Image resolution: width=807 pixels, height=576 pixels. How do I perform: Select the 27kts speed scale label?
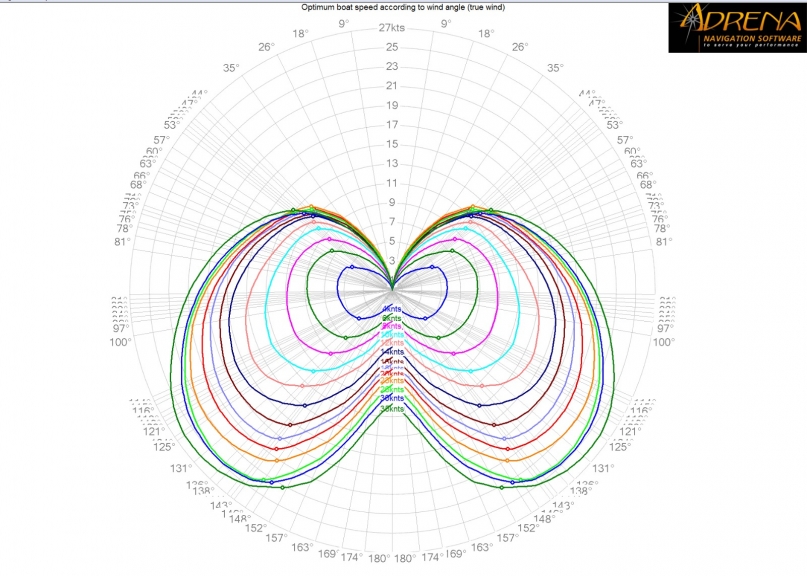tap(392, 28)
